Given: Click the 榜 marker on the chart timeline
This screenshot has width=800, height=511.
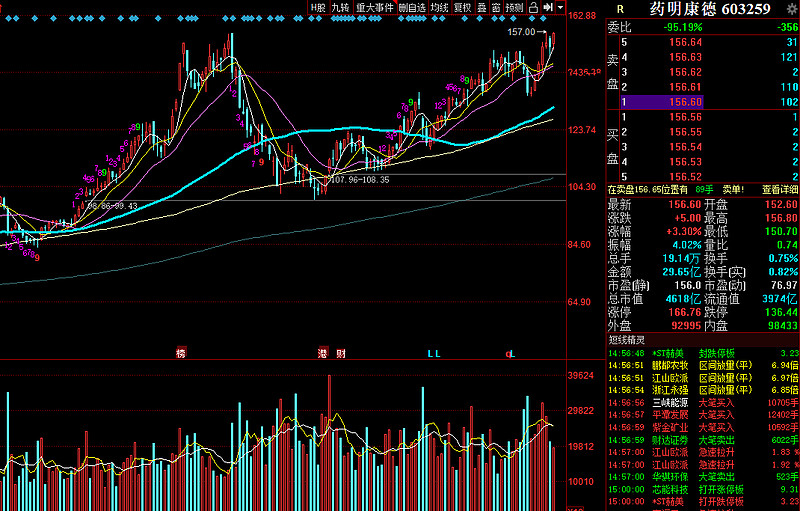Looking at the screenshot, I should point(181,353).
